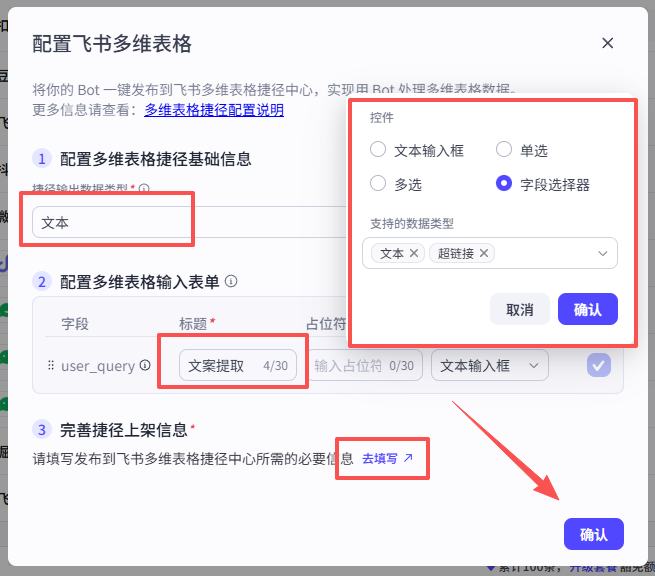Image resolution: width=655 pixels, height=576 pixels.
Task: Edit the 标题 field containing 文案提取
Action: (238, 365)
